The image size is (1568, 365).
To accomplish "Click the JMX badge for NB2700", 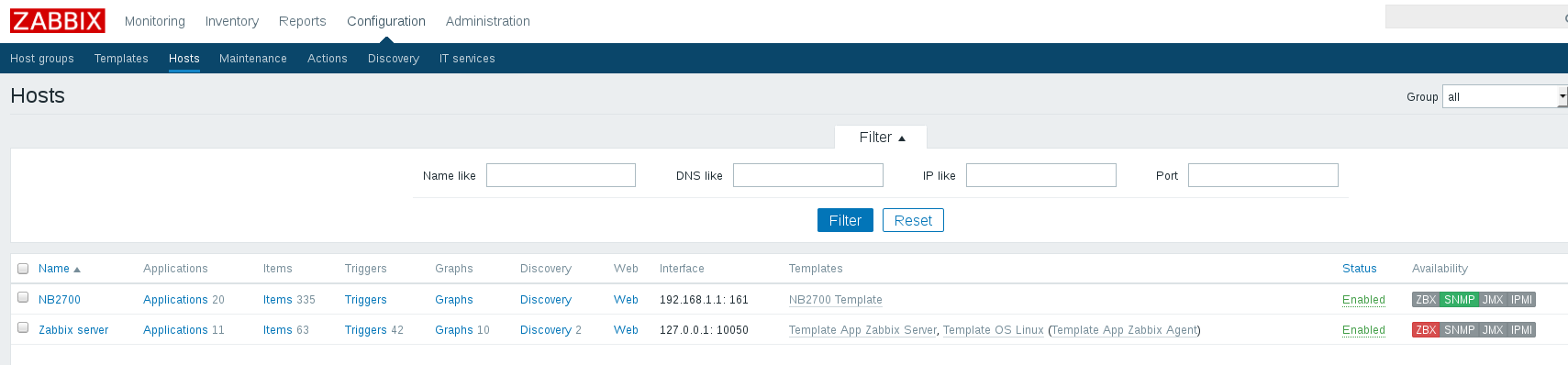I will coord(1493,300).
